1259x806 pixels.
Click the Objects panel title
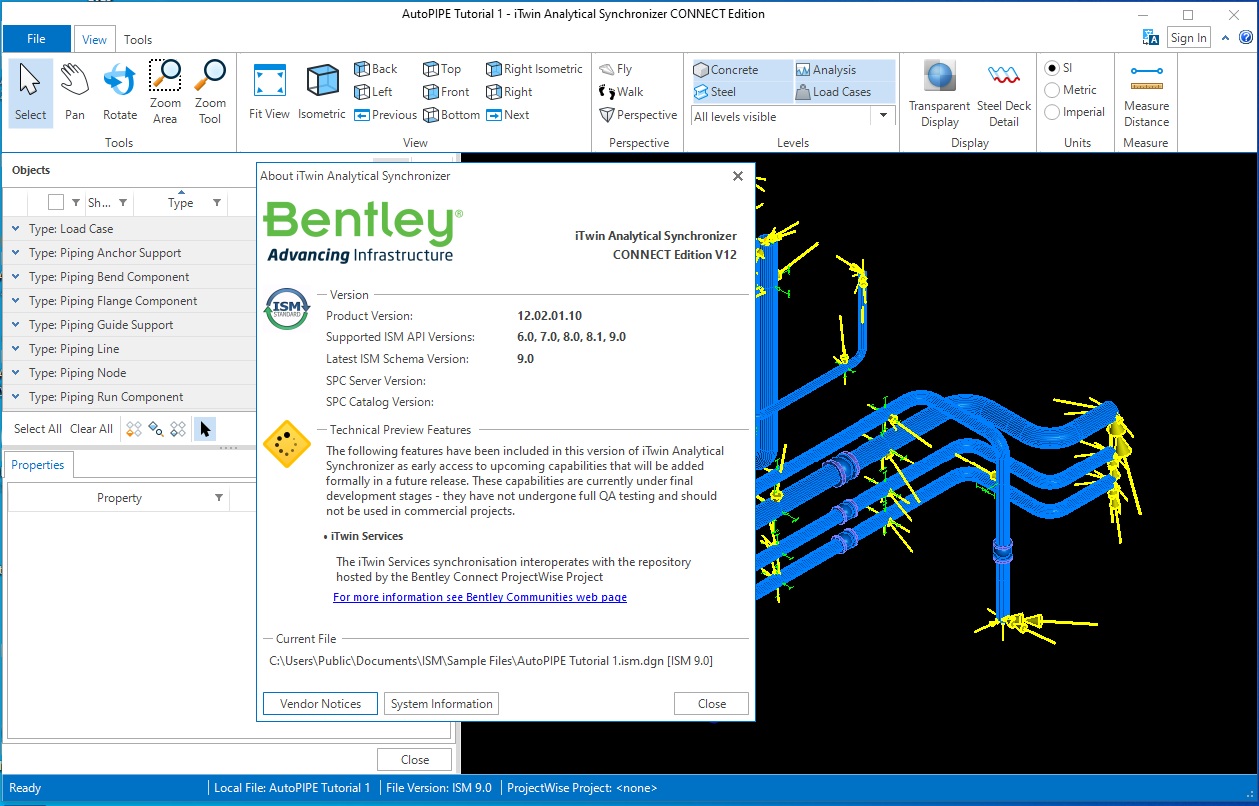coord(31,170)
